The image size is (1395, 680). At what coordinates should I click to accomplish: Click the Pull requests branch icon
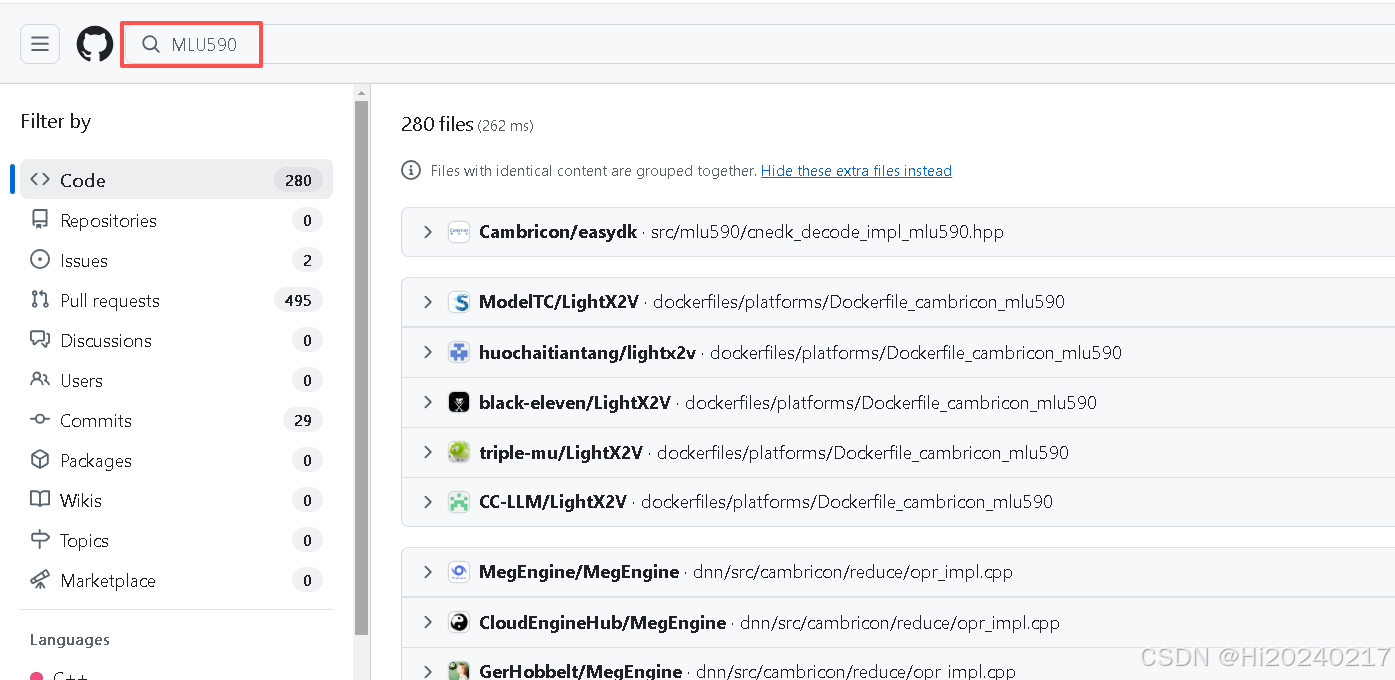[40, 300]
